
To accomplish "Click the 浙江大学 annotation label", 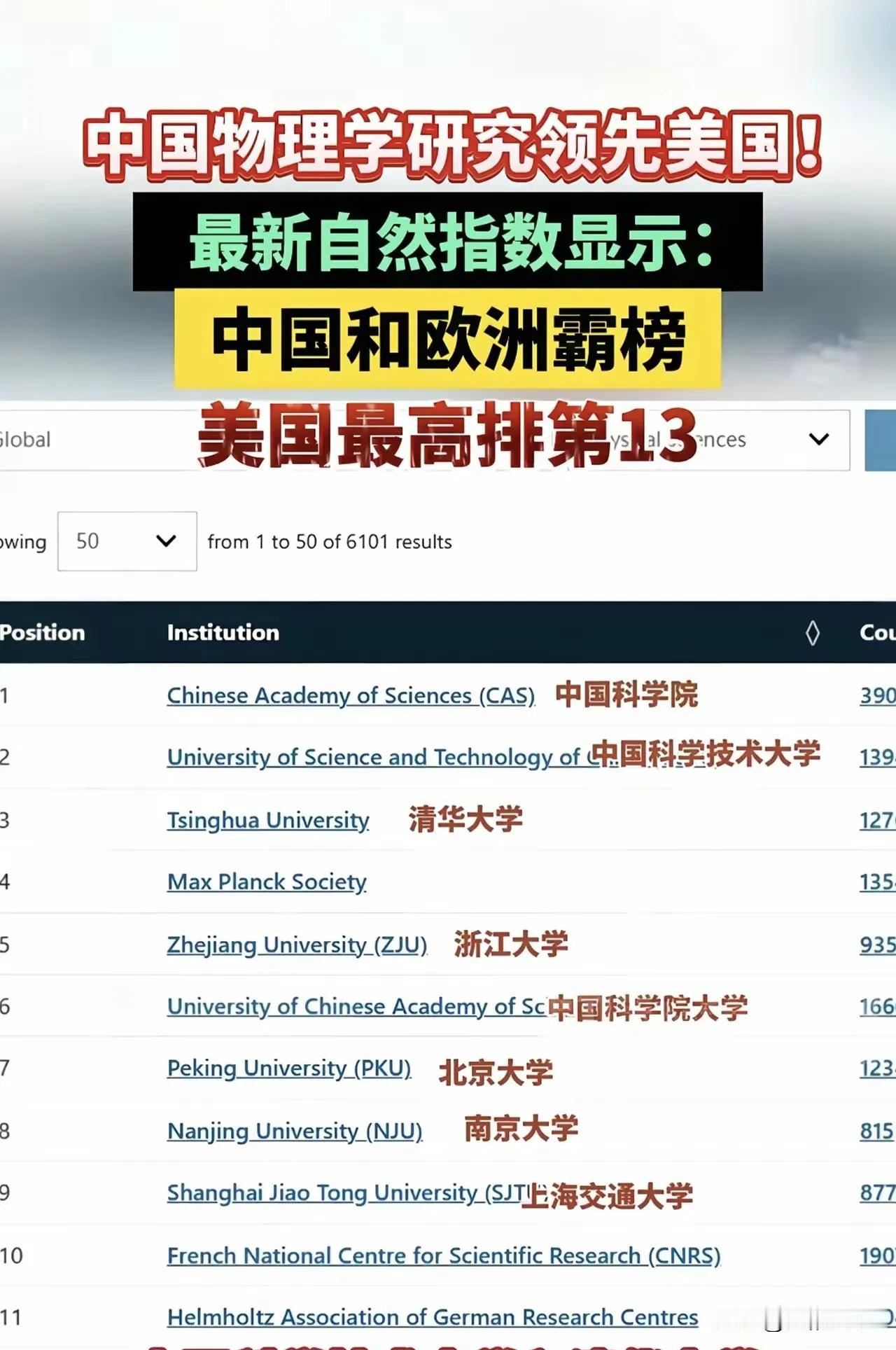I will coord(511,944).
